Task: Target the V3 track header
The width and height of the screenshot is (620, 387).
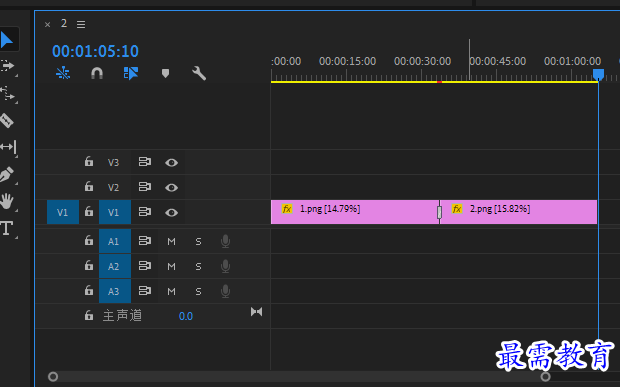Action: tap(113, 162)
